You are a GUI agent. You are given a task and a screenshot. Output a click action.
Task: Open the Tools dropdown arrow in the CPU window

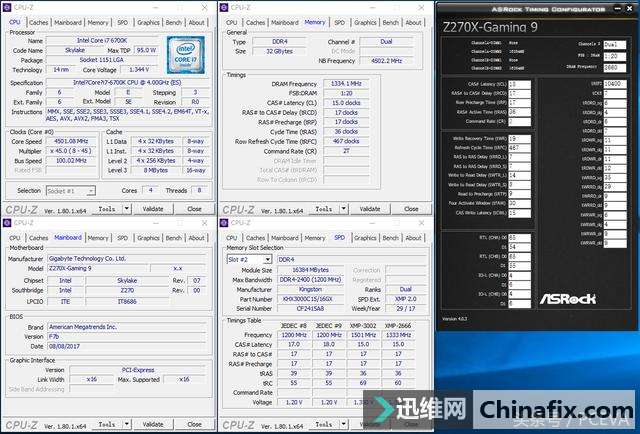coord(127,209)
